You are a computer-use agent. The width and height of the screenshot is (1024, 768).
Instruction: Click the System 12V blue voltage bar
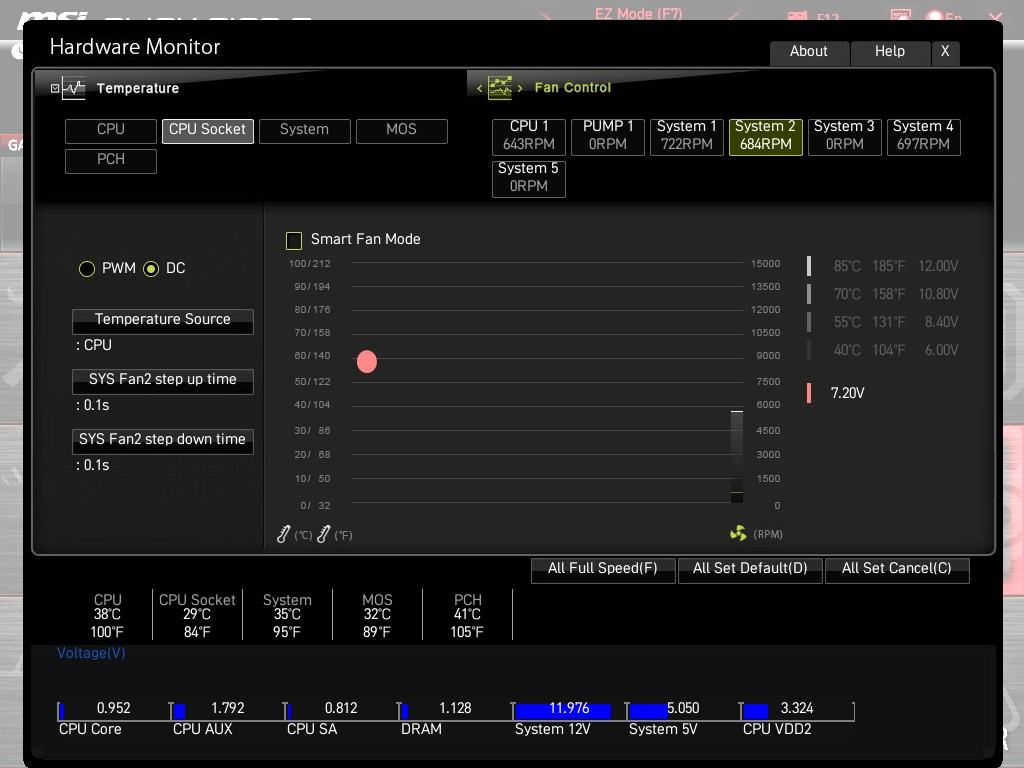coord(563,711)
